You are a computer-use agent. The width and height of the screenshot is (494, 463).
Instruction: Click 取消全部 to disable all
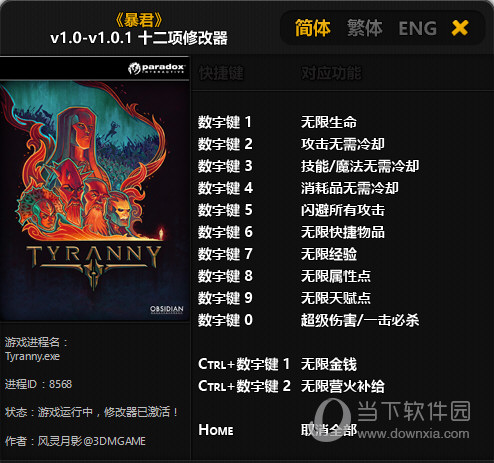tap(329, 430)
